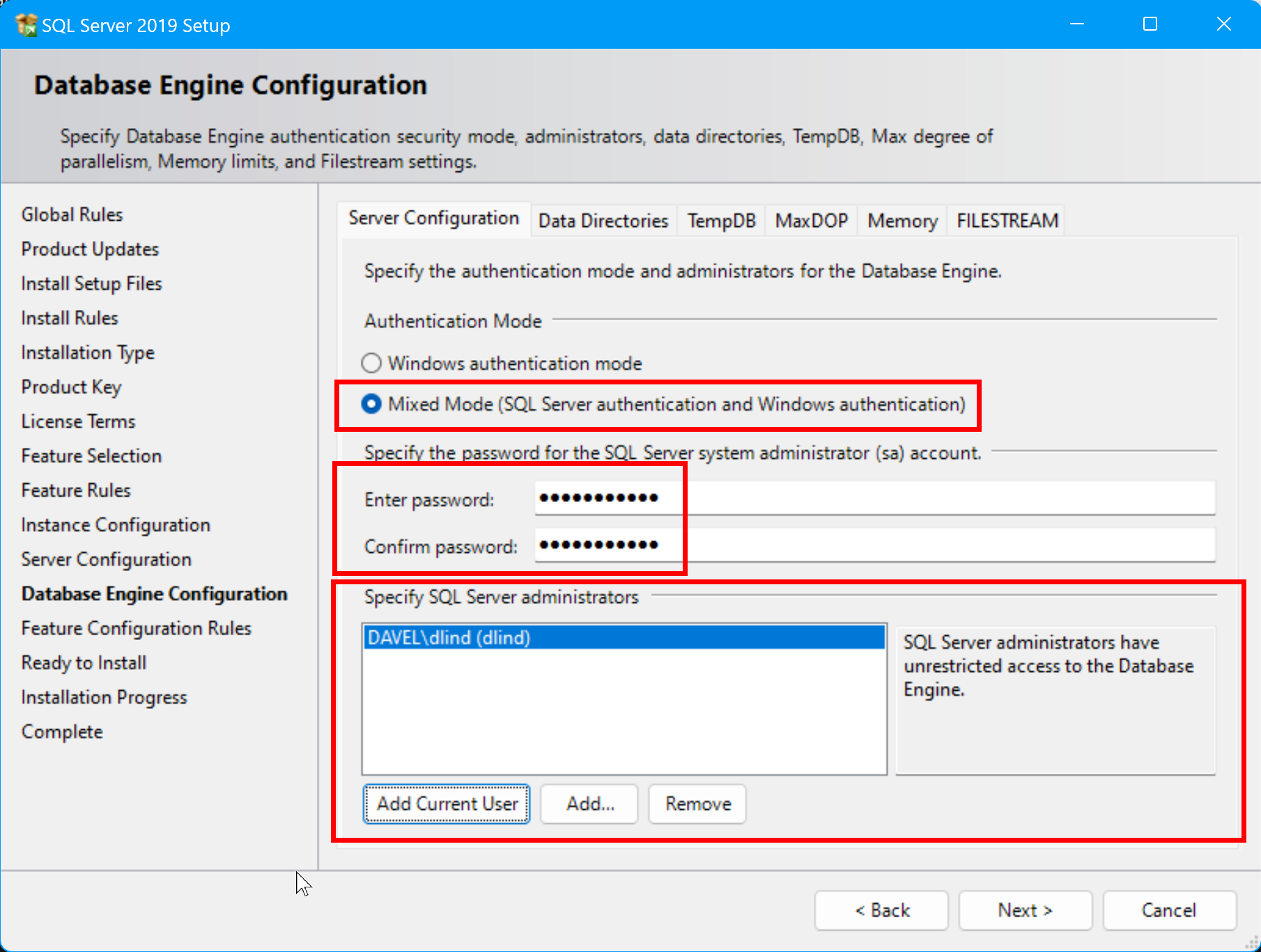Cancel the SQL Server setup

pos(1170,910)
